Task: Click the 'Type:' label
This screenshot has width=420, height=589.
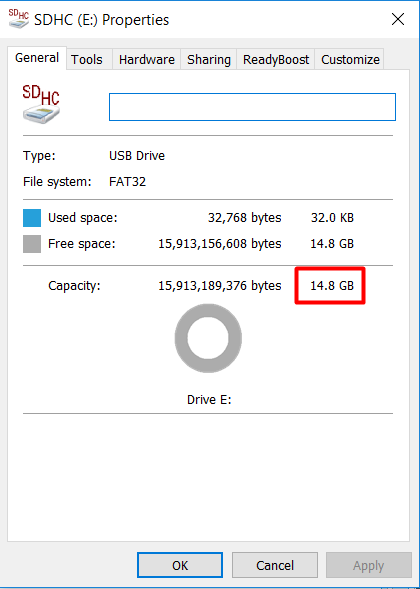Action: 39,156
